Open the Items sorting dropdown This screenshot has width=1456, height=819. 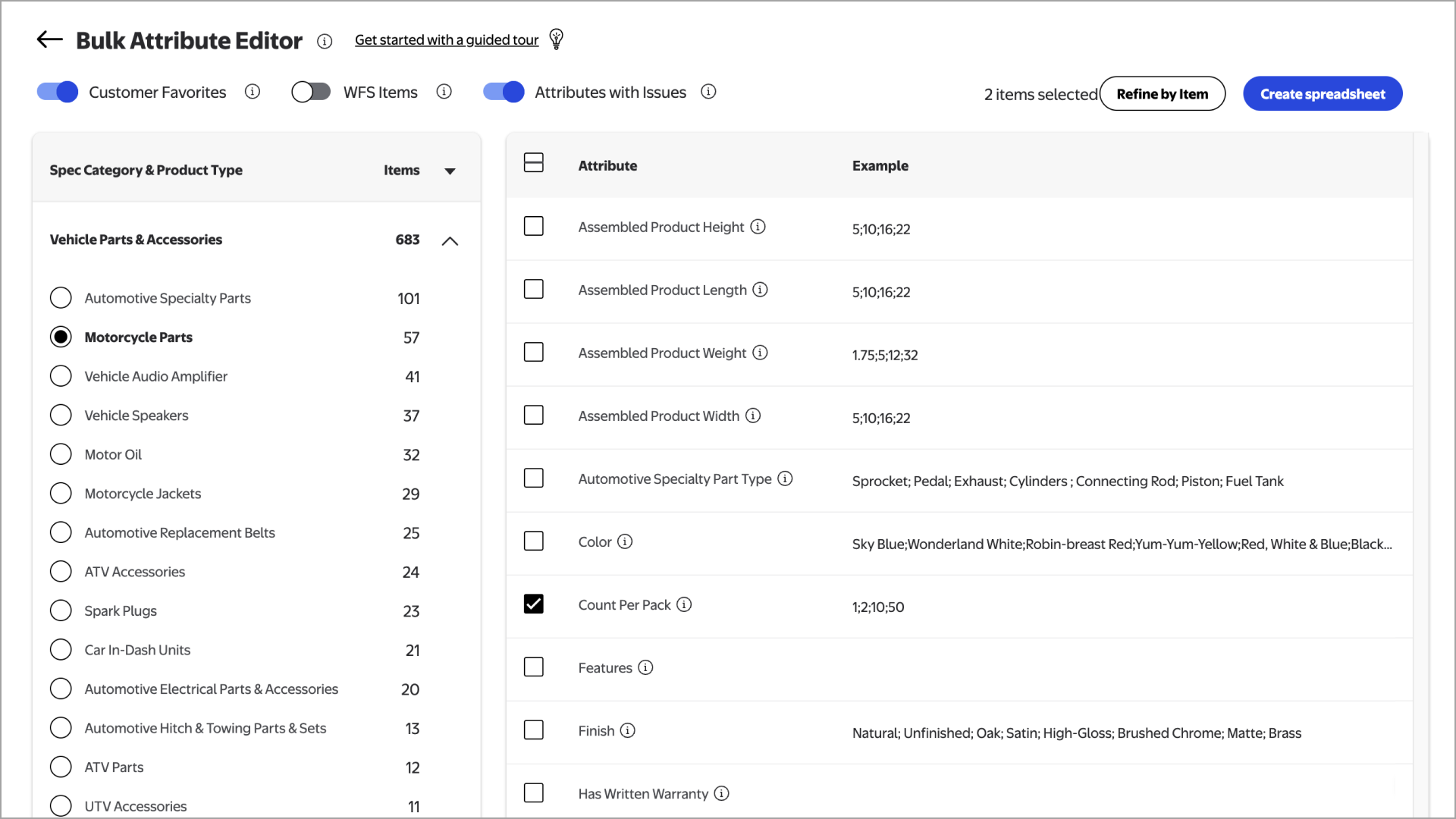click(450, 171)
